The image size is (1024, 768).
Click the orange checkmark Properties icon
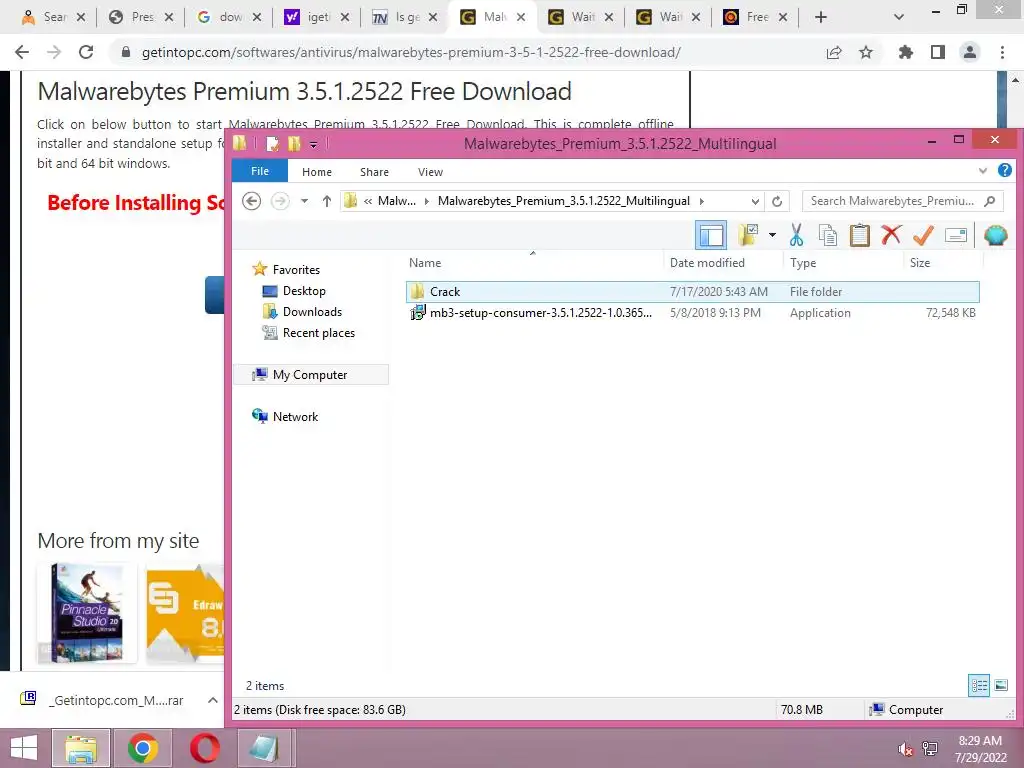(x=923, y=235)
